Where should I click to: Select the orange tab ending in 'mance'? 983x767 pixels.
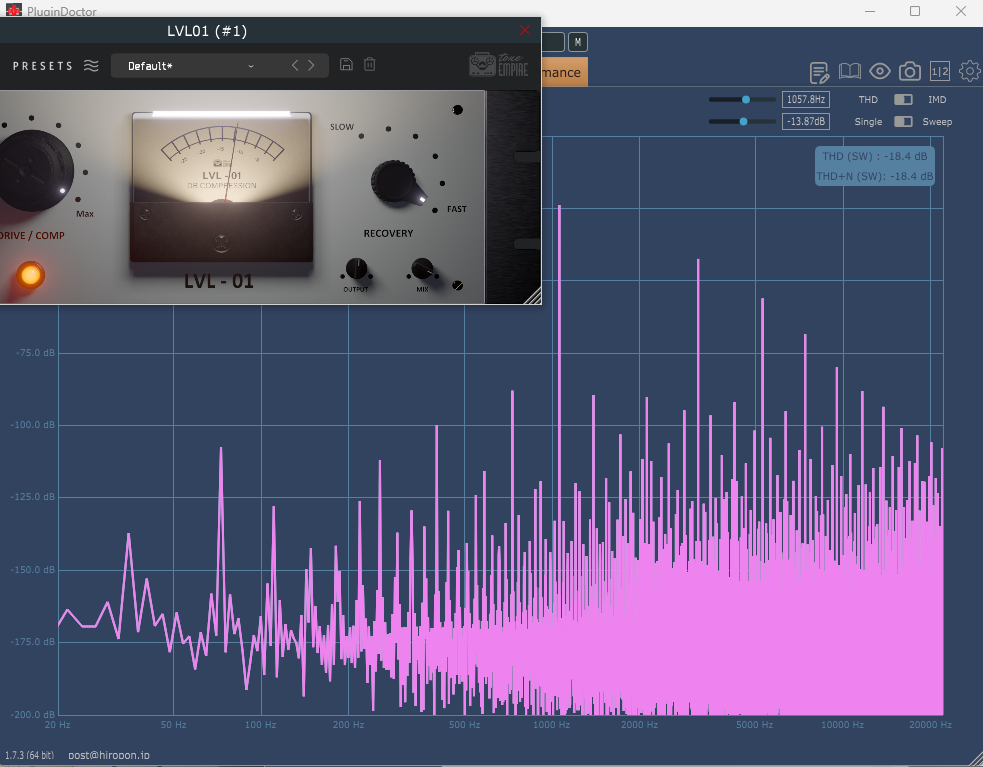click(x=564, y=72)
